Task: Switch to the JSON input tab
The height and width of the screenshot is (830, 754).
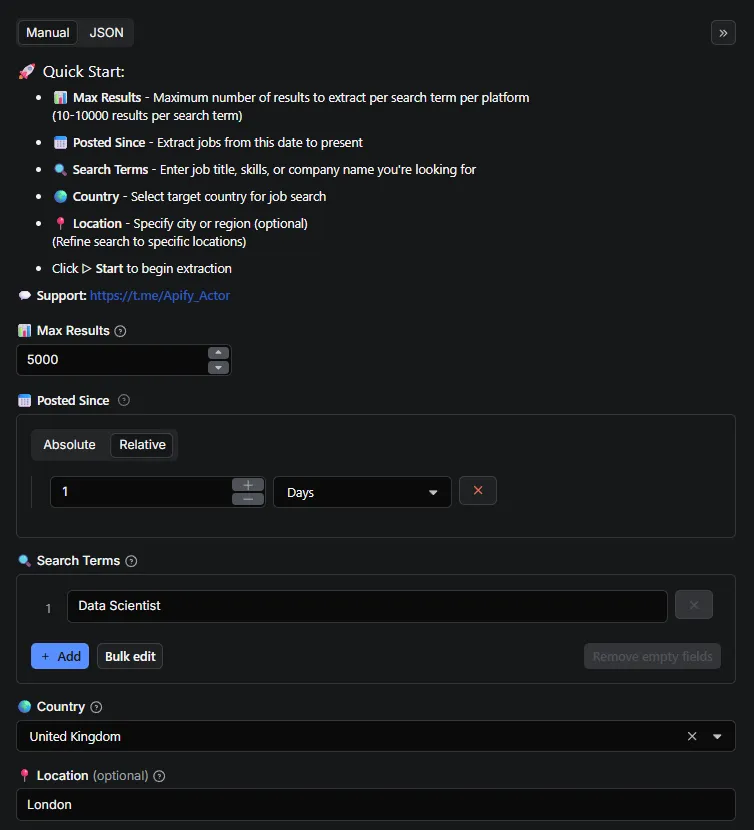Action: coord(107,33)
